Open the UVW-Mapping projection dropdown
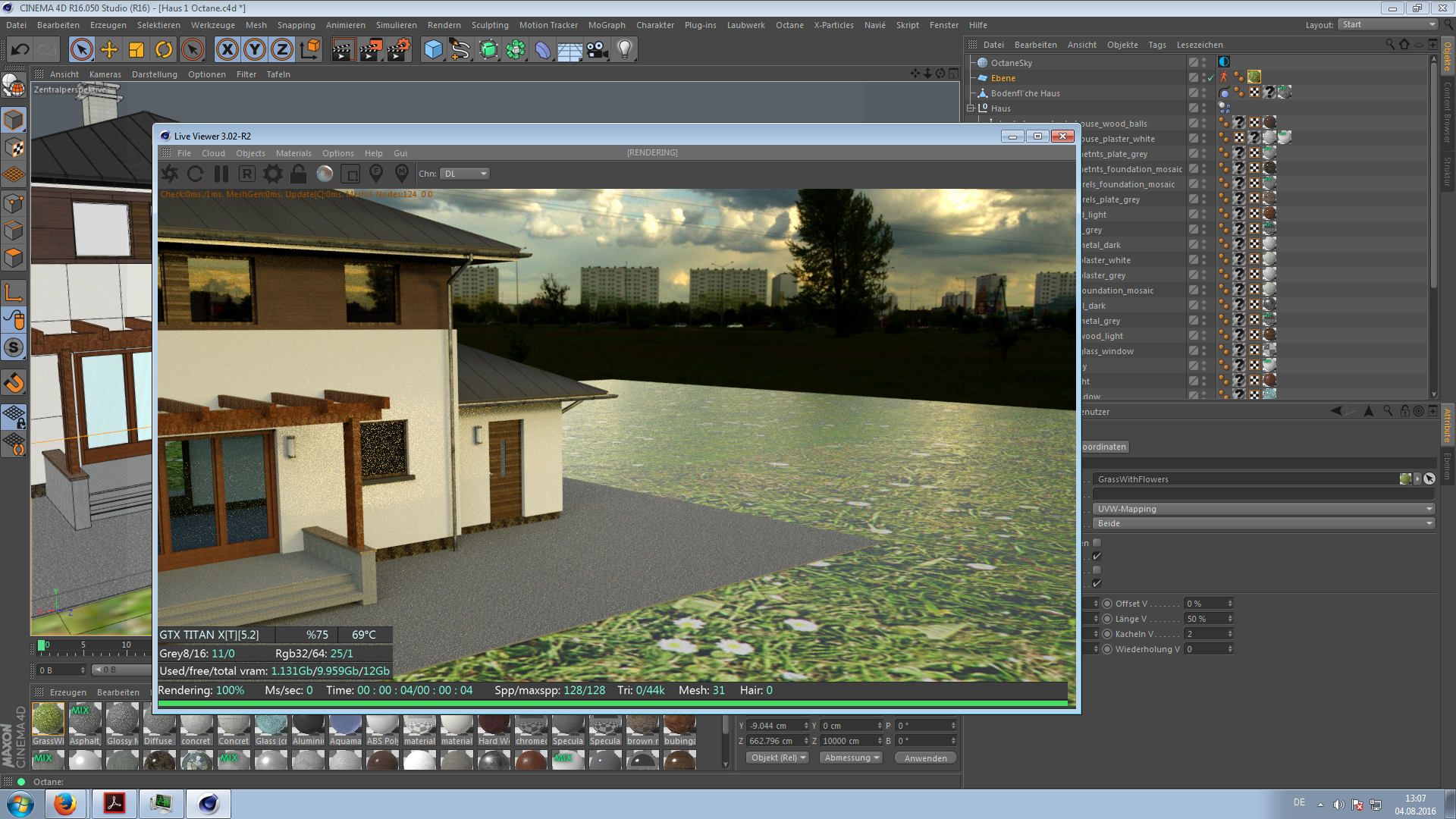 coord(1263,509)
